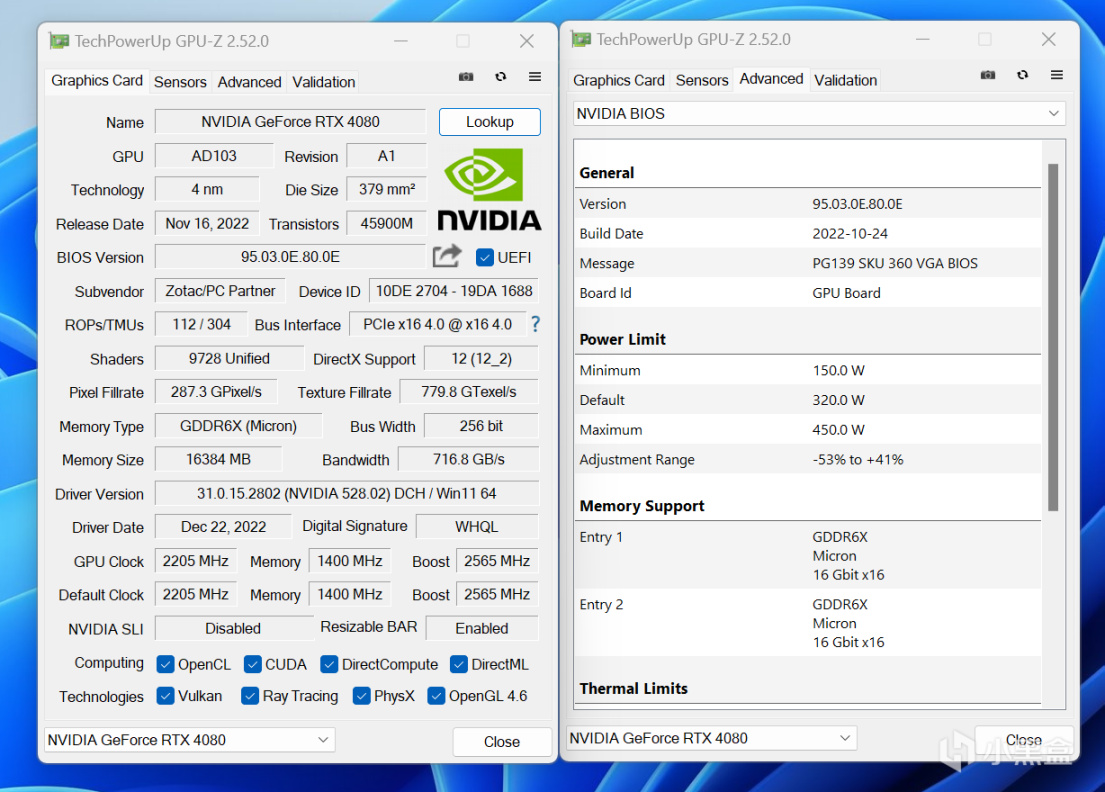Click the Maximum power value 450.0 W
Image resolution: width=1105 pixels, height=792 pixels.
tap(839, 430)
